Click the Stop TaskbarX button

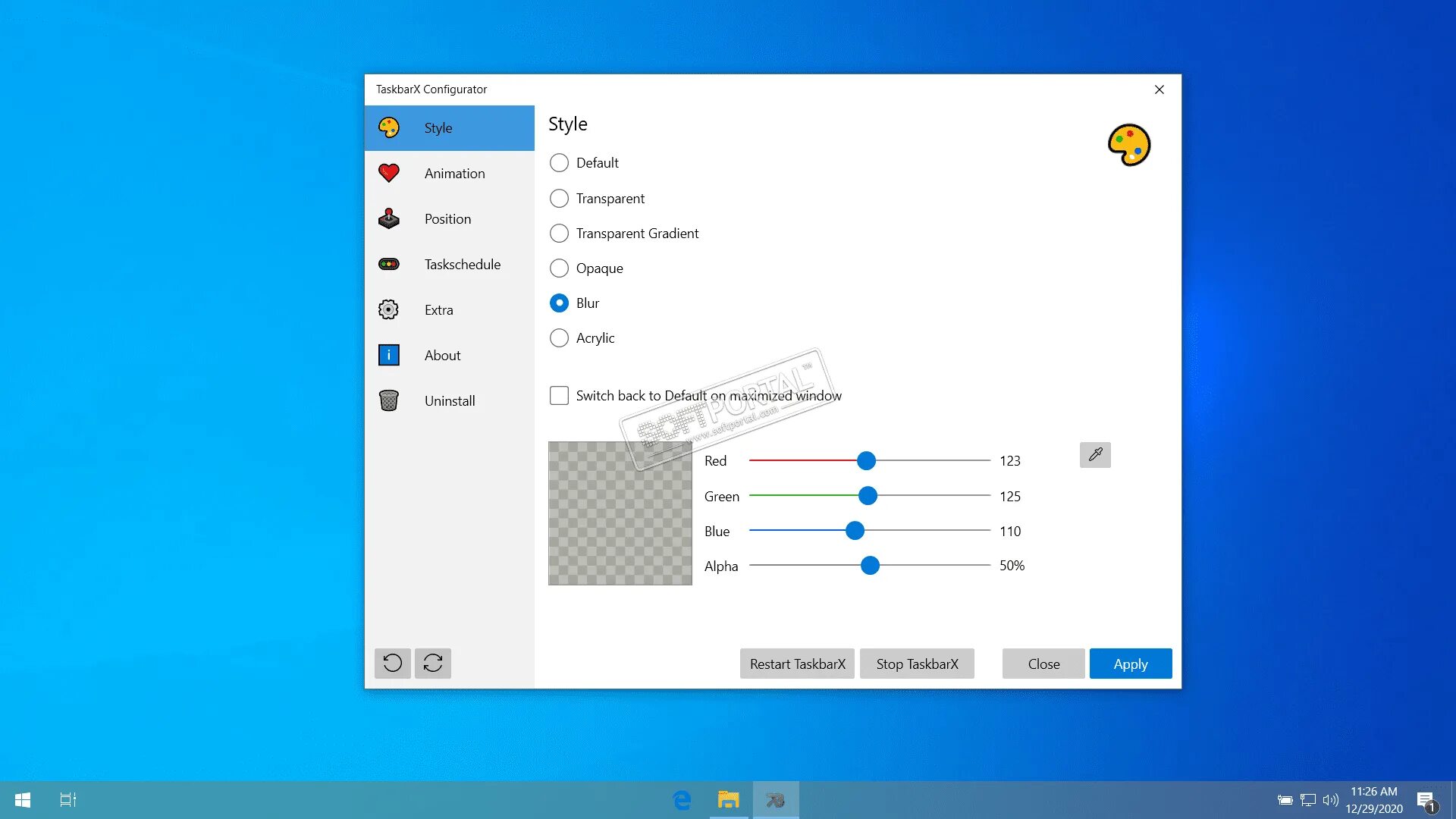point(917,664)
